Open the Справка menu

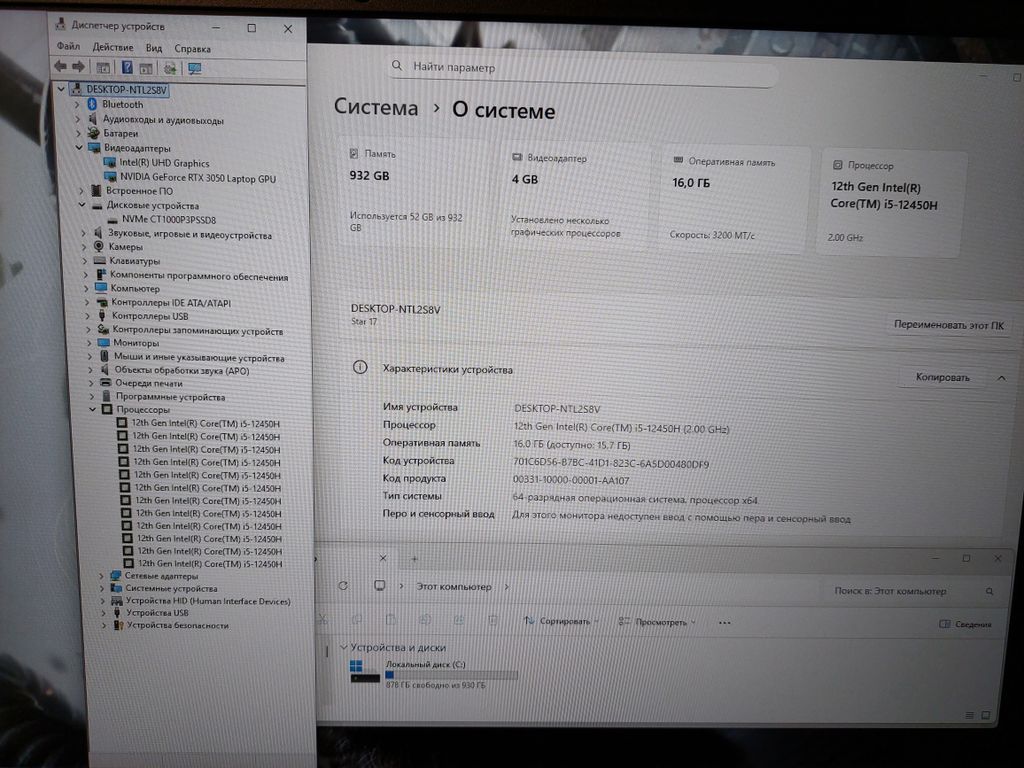click(x=192, y=48)
